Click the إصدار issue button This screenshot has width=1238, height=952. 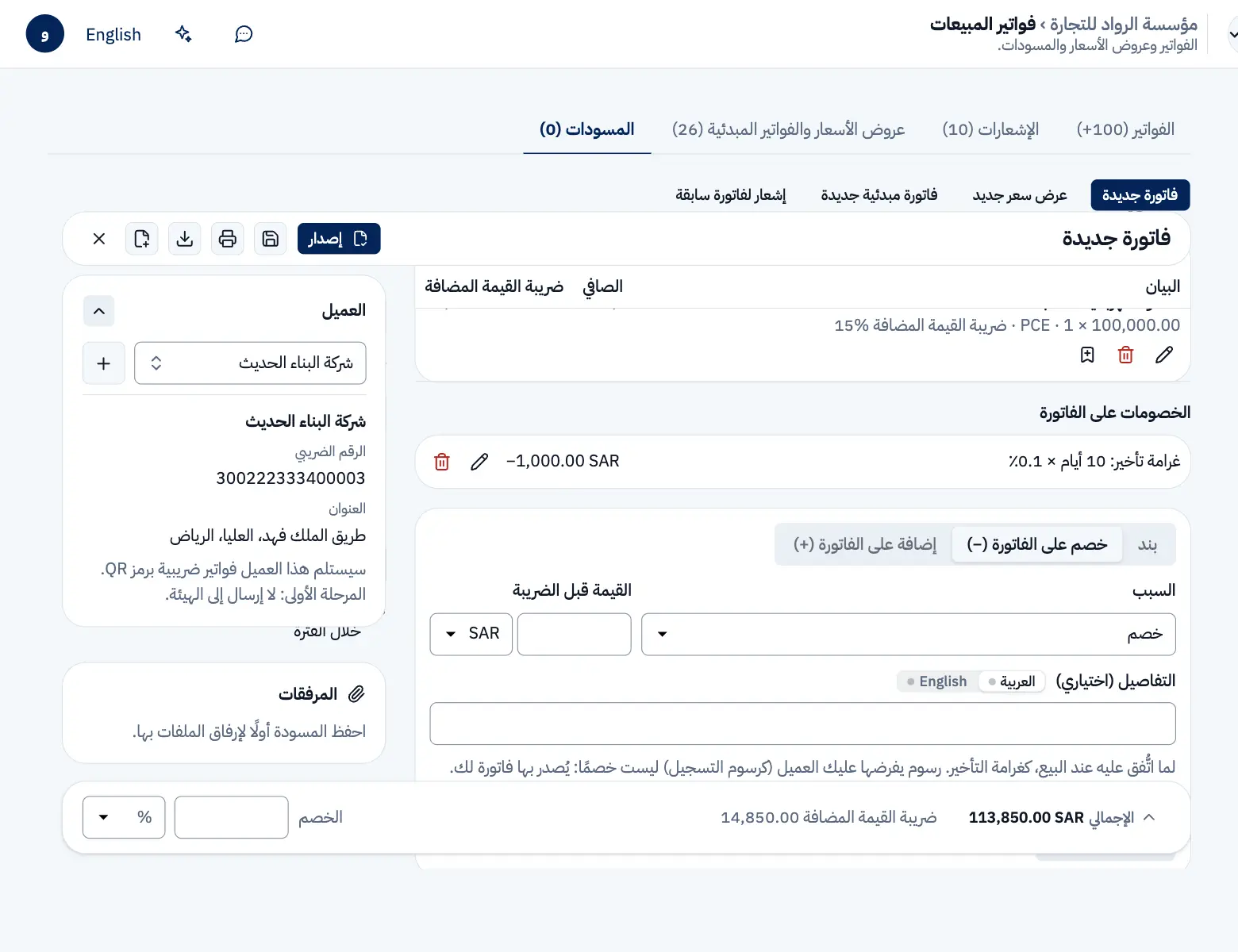pyautogui.click(x=339, y=239)
